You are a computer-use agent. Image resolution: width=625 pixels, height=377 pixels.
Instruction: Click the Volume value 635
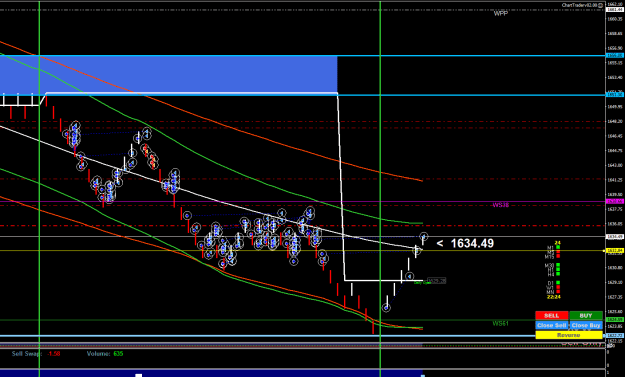click(x=118, y=353)
